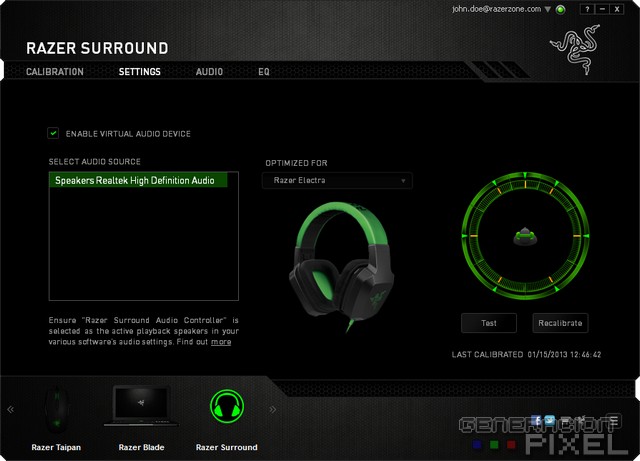Click the Razer Electra headset image

341,267
